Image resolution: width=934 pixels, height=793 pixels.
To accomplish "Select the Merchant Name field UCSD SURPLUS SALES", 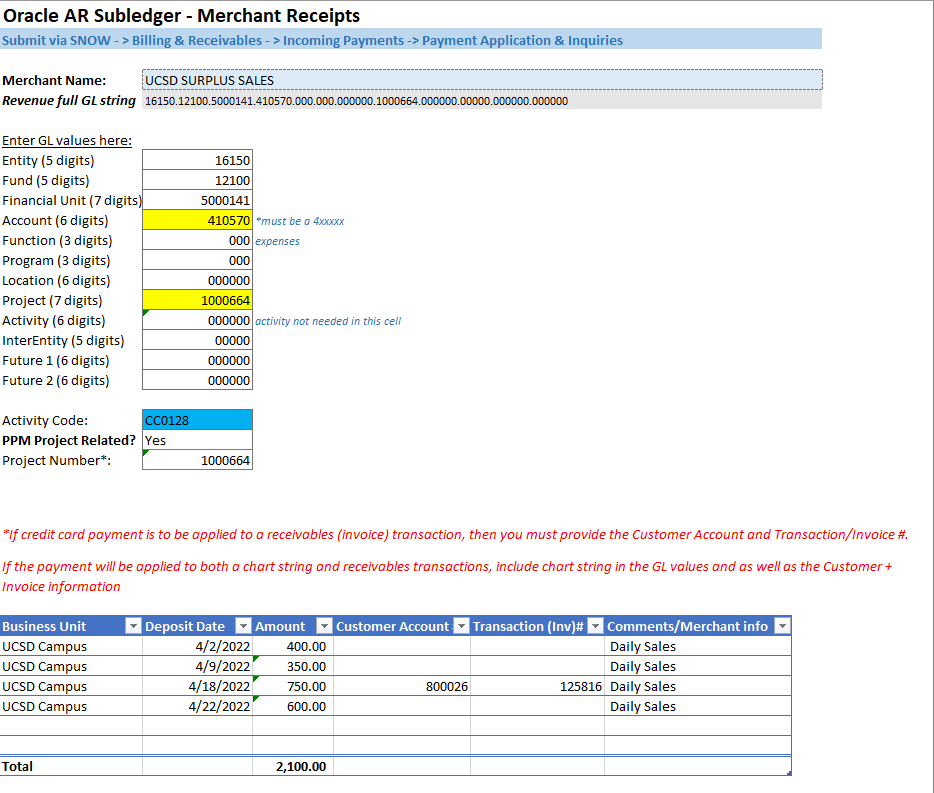I will pyautogui.click(x=482, y=80).
